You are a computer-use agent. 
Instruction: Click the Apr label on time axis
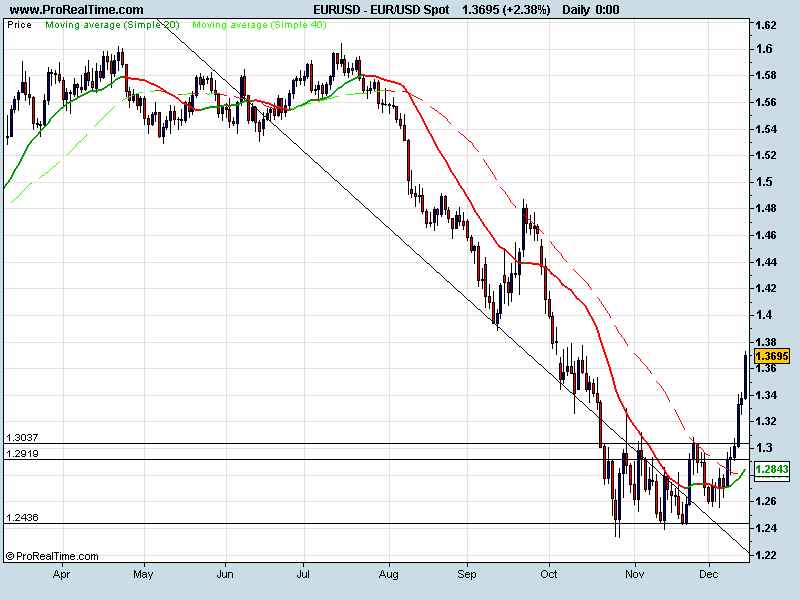[61, 576]
